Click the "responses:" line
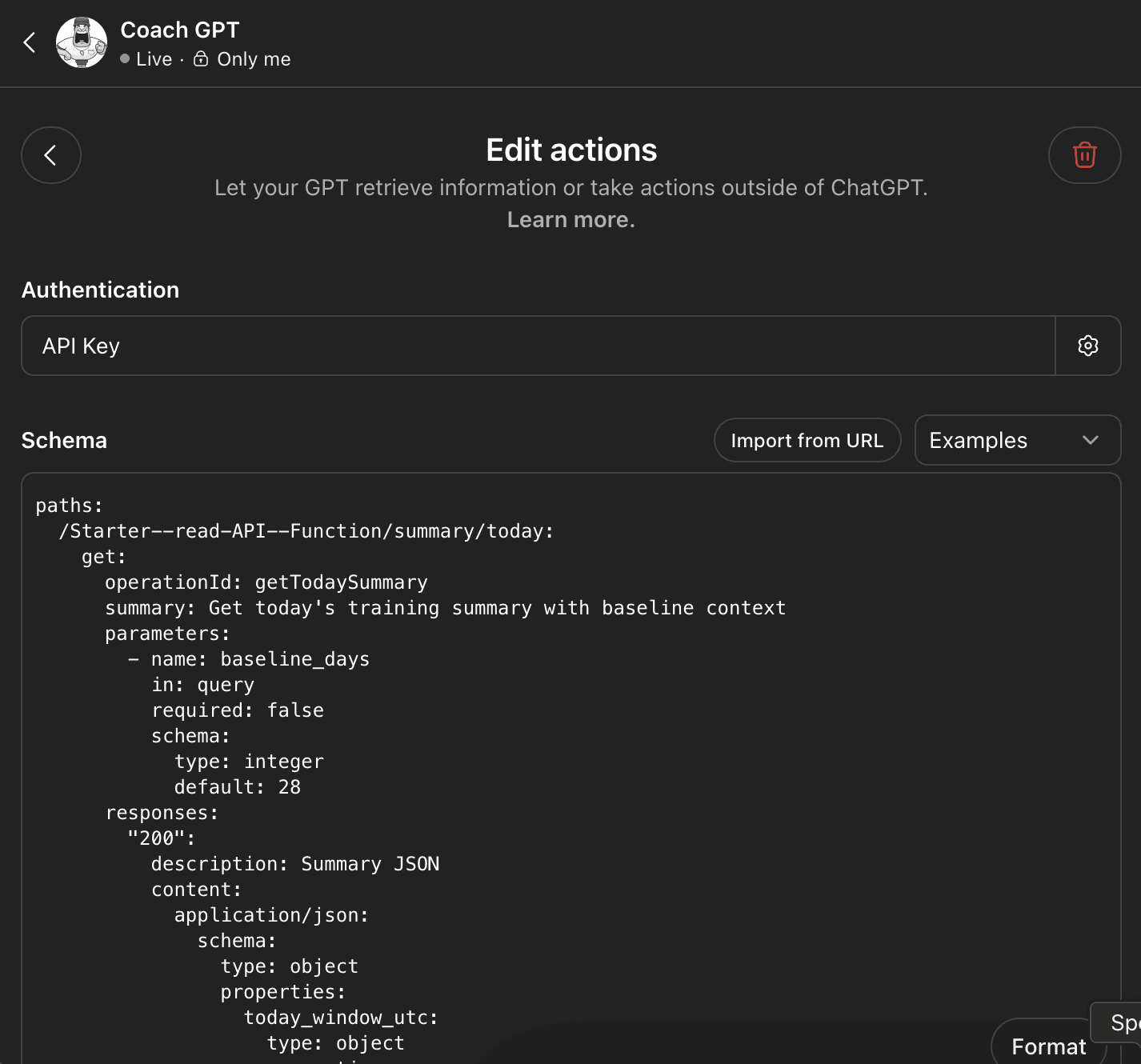 pos(162,813)
